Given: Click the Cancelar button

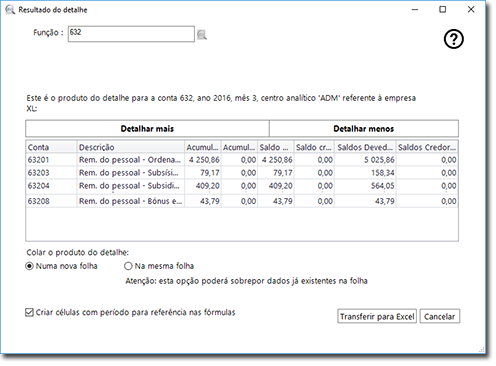Looking at the screenshot, I should click(440, 316).
